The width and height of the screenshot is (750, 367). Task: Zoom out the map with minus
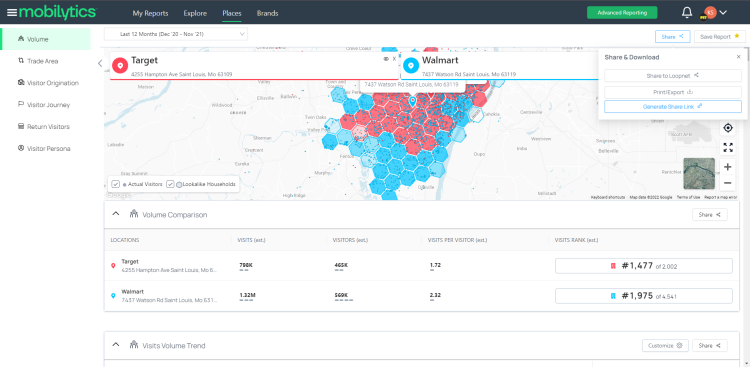(x=728, y=183)
